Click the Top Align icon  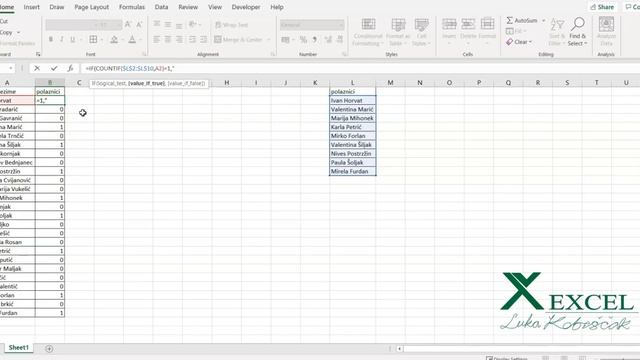[x=157, y=24]
